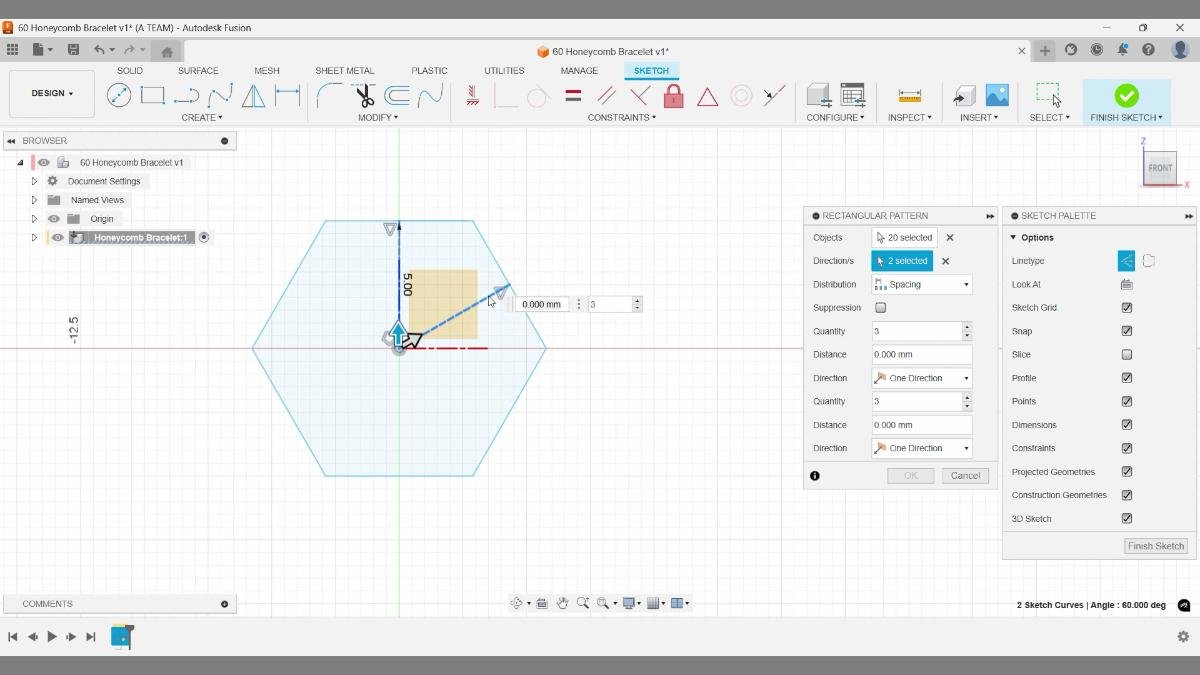Select the Equal constraint icon
1200x675 pixels.
pyautogui.click(x=573, y=96)
